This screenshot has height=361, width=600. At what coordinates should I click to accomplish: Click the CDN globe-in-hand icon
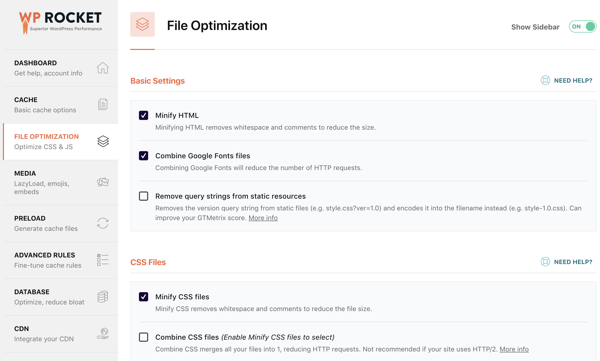click(103, 333)
